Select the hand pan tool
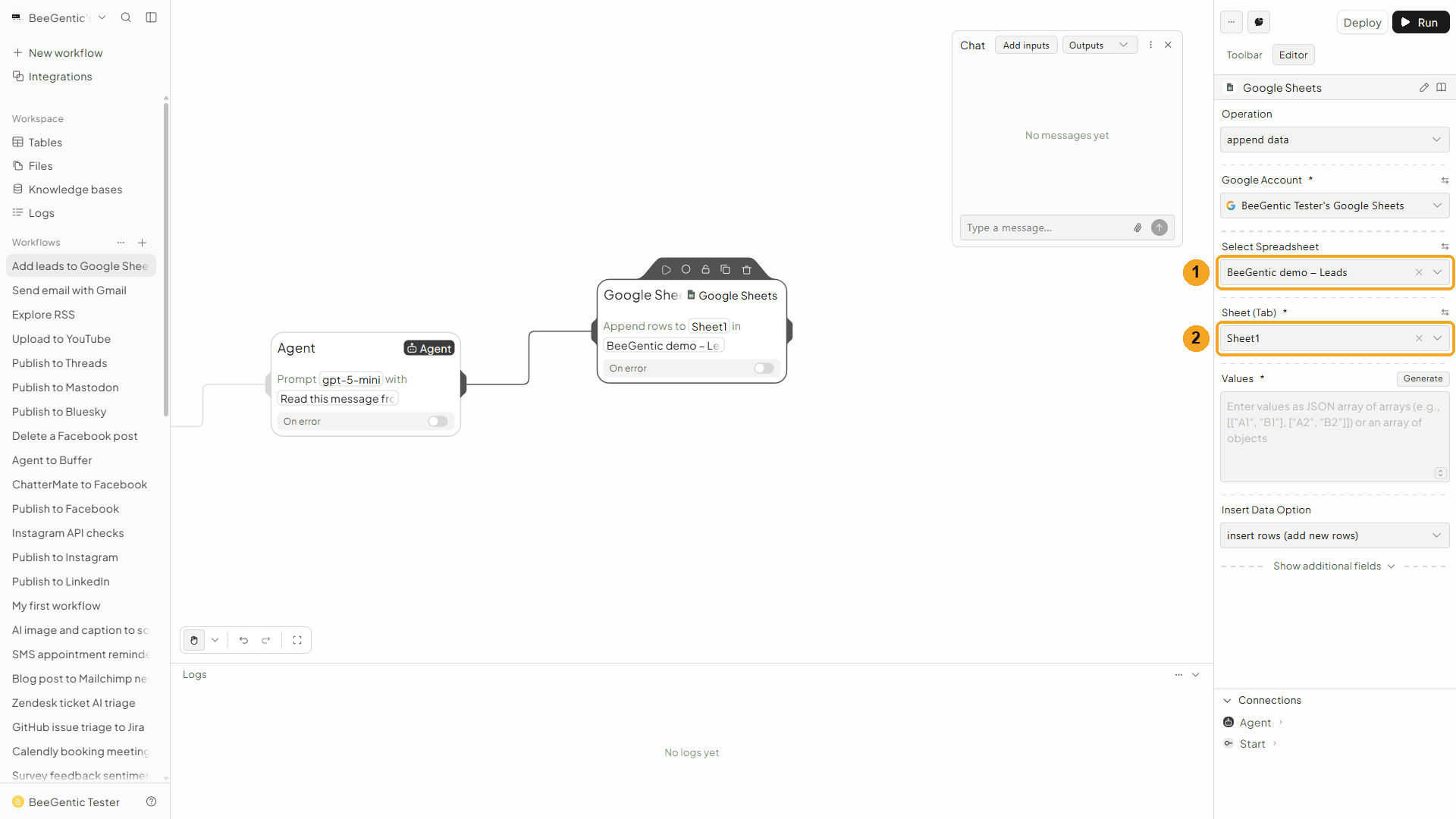Image resolution: width=1456 pixels, height=819 pixels. (x=194, y=640)
